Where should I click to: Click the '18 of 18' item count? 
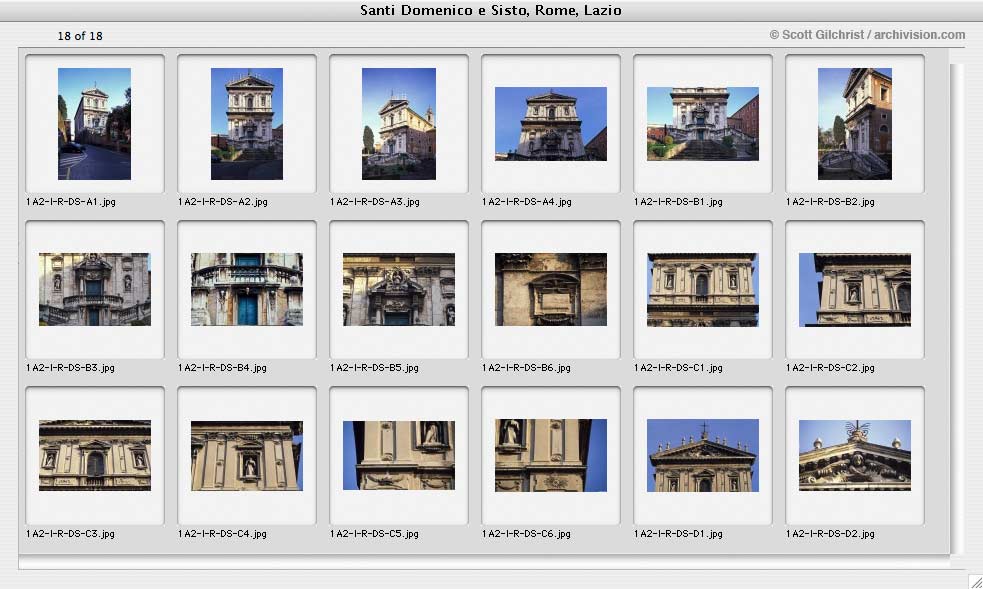click(80, 36)
